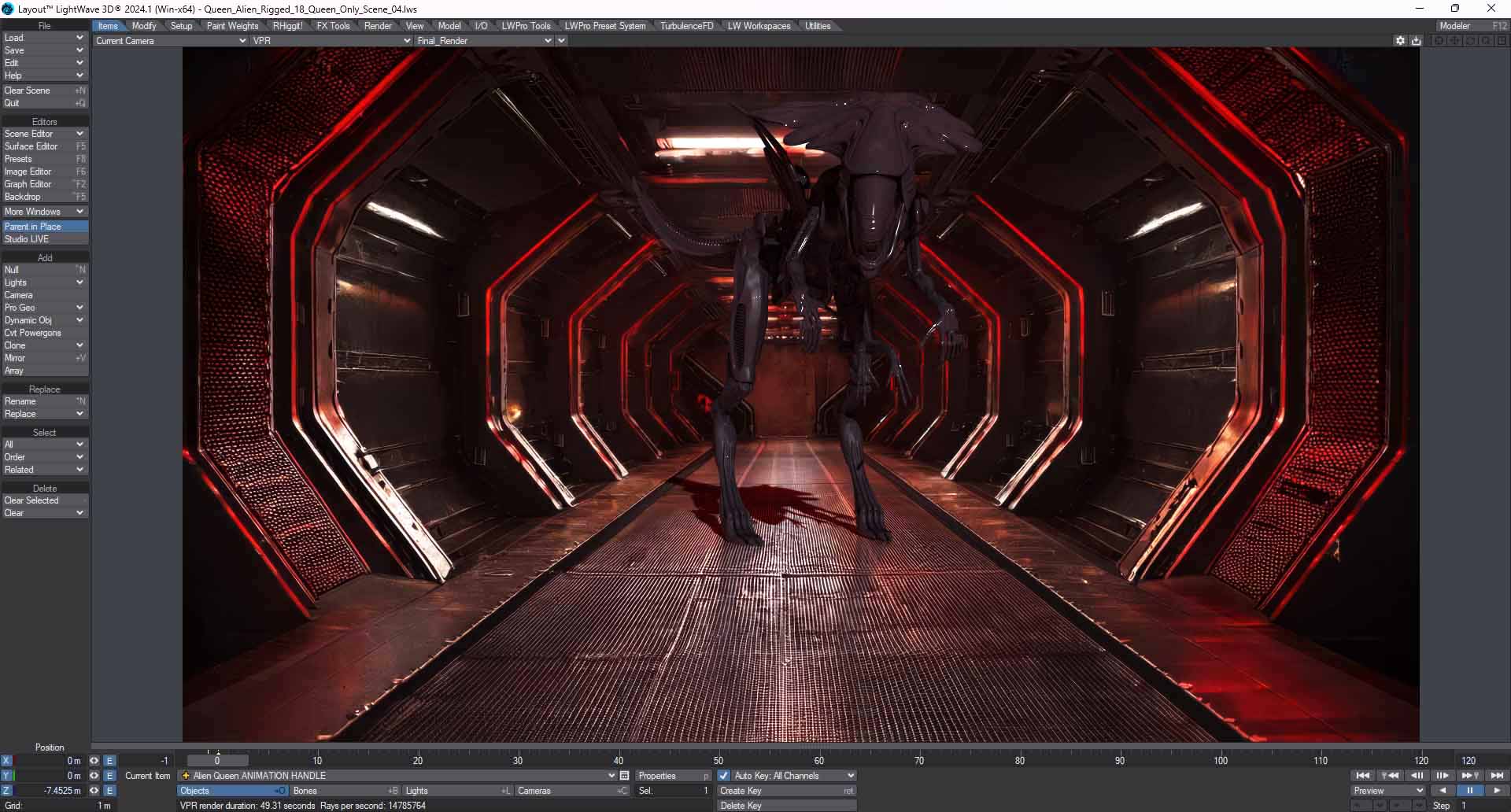Viewport: 1511px width, 812px height.
Task: Switch to the Render tab
Action: pos(378,26)
